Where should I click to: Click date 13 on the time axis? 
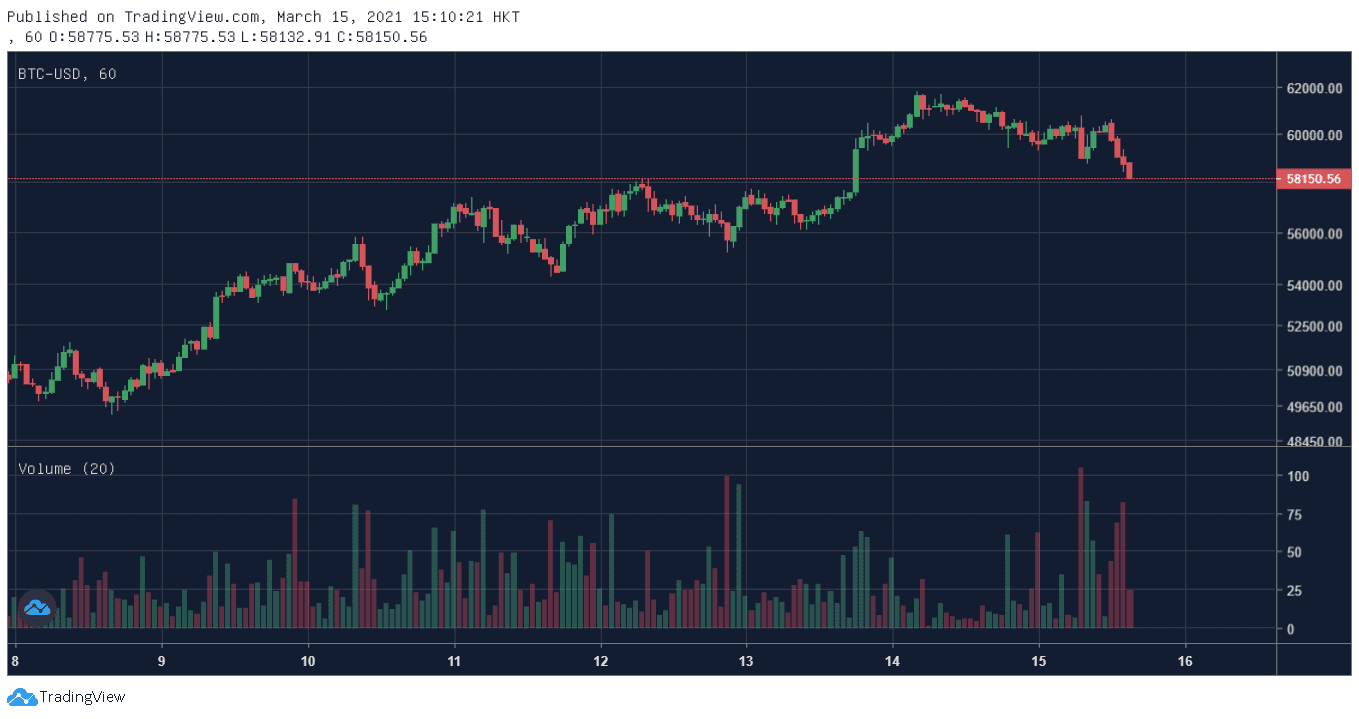(x=746, y=661)
